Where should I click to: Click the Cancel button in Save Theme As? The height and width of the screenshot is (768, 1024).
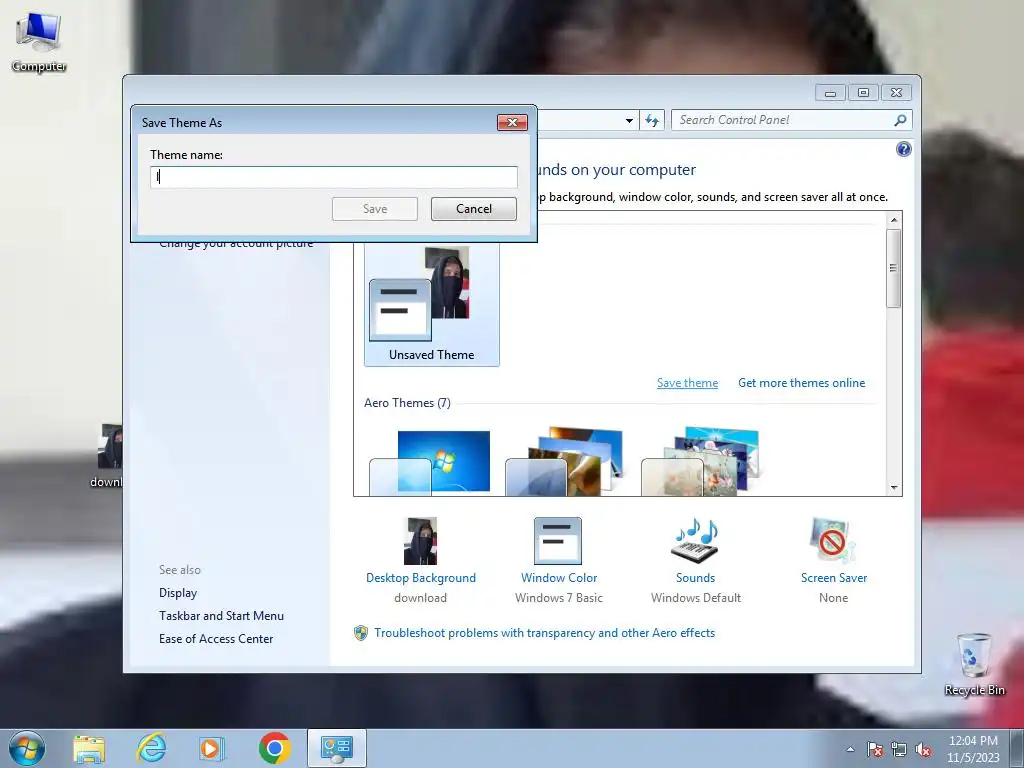click(473, 209)
